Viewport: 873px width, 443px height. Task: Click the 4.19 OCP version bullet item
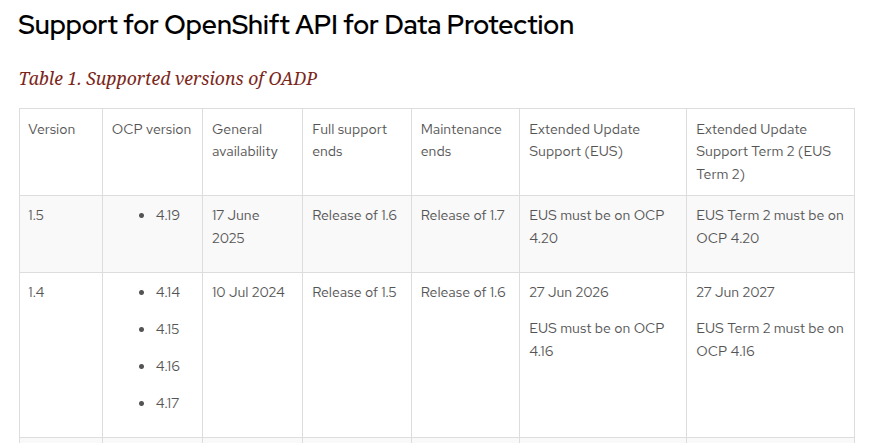[x=168, y=215]
